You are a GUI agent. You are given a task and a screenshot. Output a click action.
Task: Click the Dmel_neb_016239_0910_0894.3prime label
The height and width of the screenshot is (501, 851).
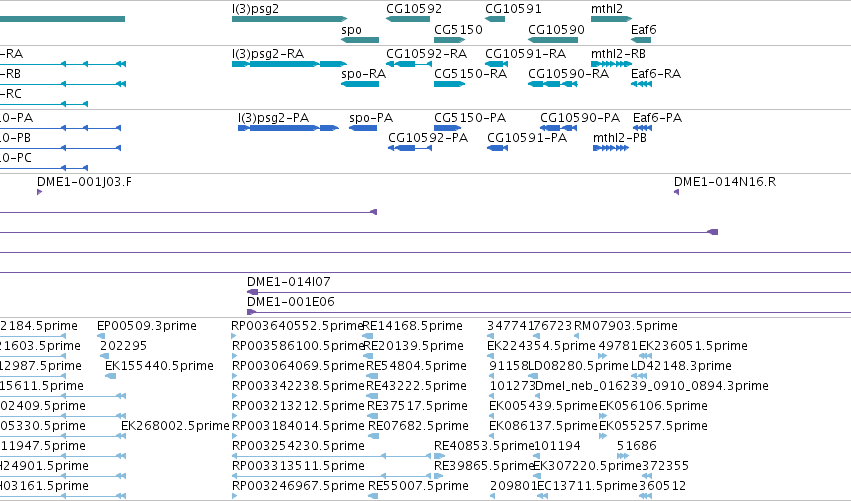pos(652,386)
